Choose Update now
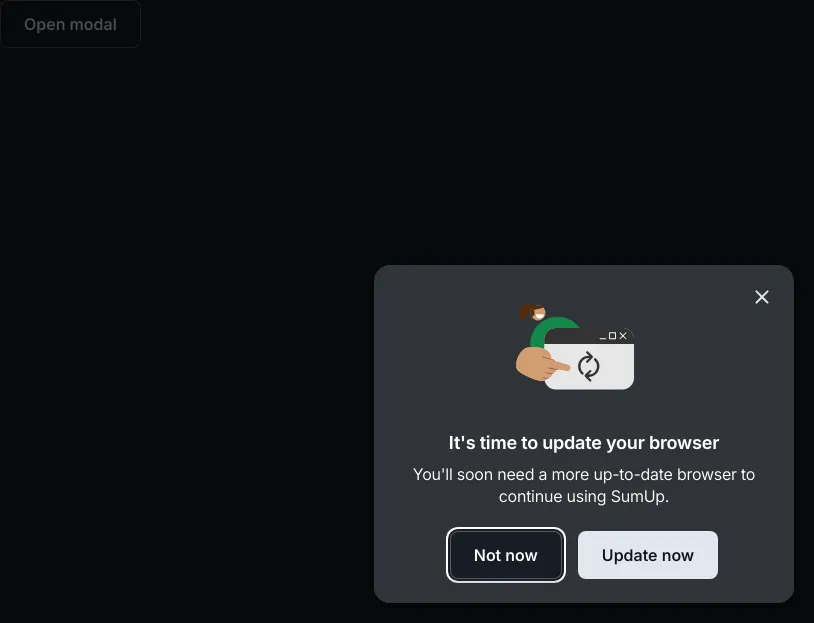 [648, 555]
